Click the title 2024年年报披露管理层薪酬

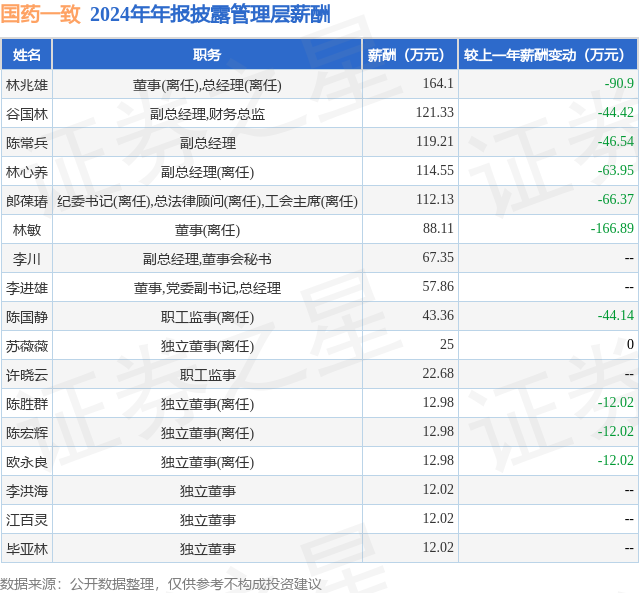(210, 14)
